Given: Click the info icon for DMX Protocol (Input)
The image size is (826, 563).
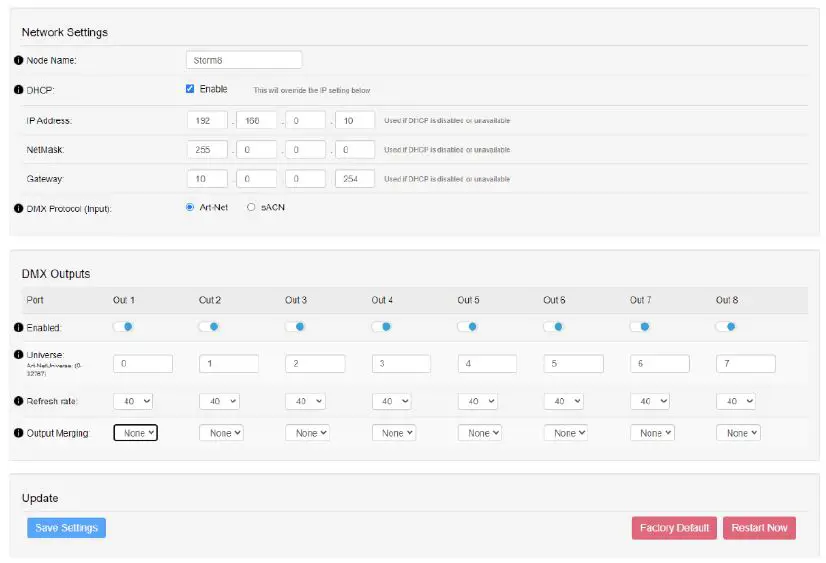Looking at the screenshot, I should pyautogui.click(x=18, y=209).
